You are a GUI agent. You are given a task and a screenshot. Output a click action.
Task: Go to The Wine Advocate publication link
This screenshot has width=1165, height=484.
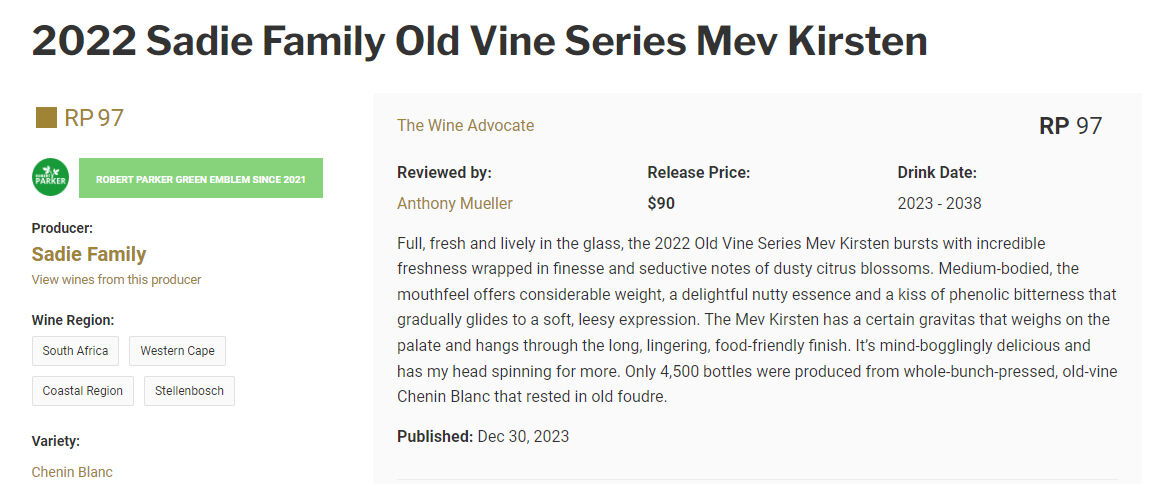tap(465, 126)
